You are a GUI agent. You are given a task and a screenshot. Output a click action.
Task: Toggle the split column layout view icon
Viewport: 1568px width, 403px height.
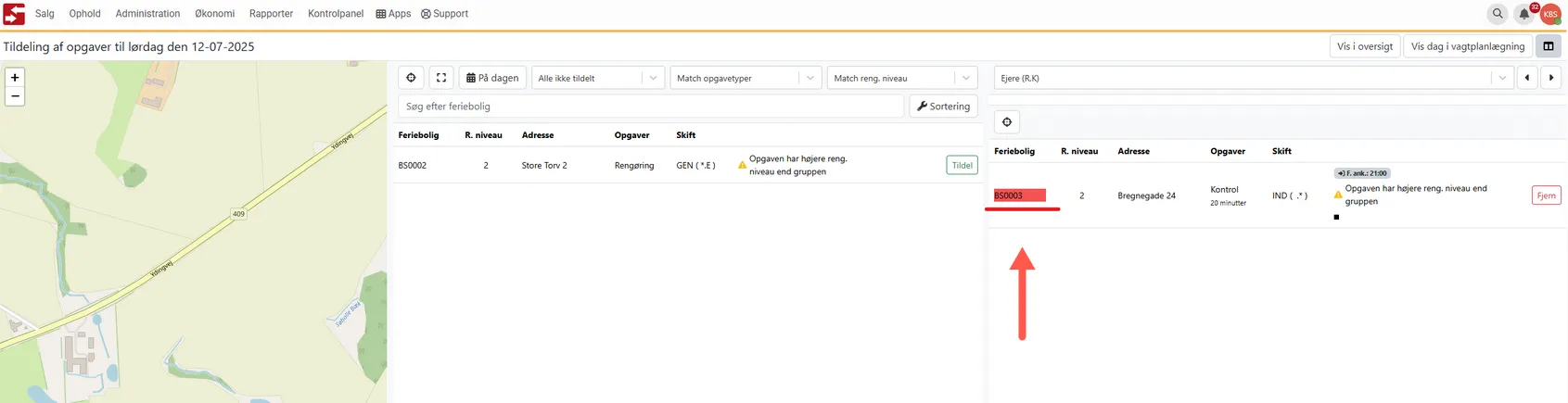point(1549,46)
